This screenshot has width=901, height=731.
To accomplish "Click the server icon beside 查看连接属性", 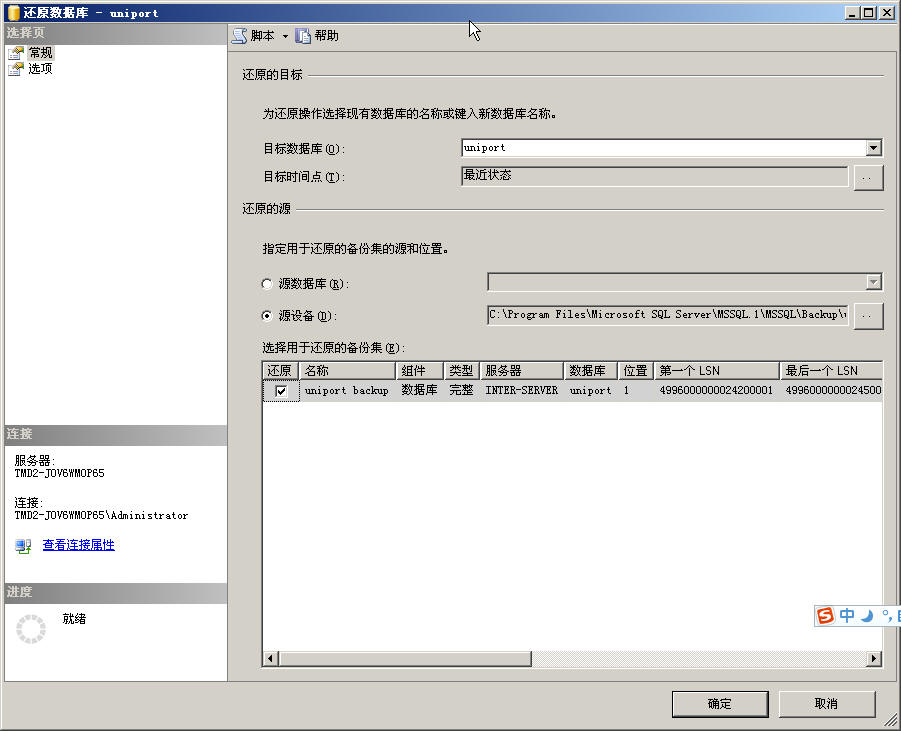I will coord(22,545).
